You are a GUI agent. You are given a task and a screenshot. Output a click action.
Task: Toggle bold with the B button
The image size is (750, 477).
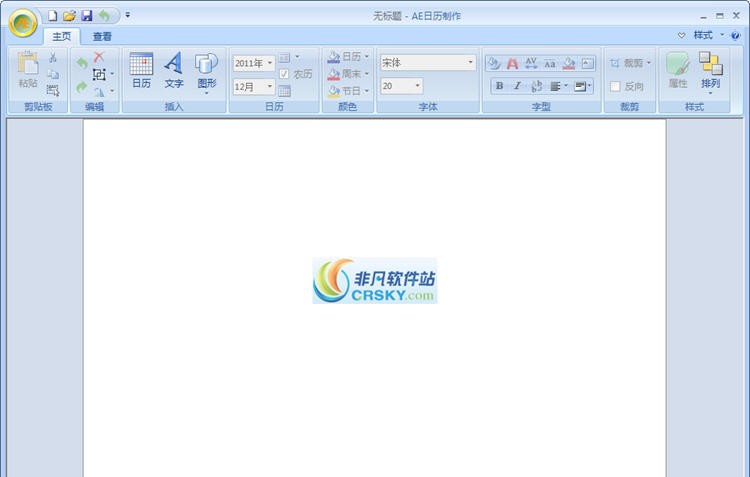(499, 86)
